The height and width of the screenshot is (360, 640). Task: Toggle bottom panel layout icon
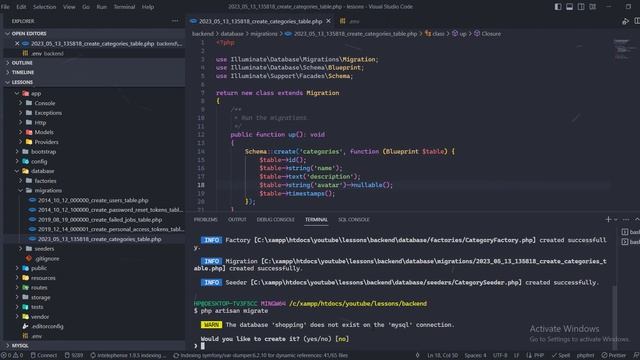click(x=569, y=7)
